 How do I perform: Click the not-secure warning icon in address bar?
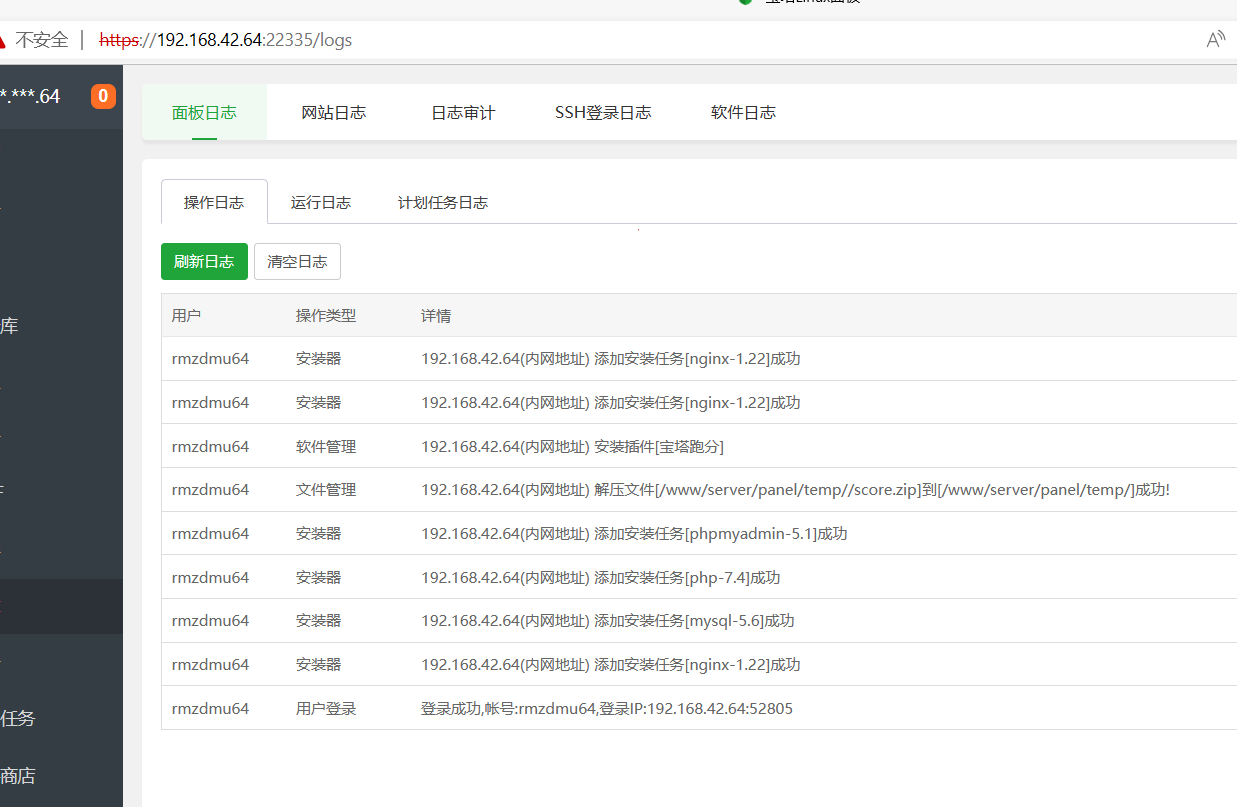click(x=3, y=40)
